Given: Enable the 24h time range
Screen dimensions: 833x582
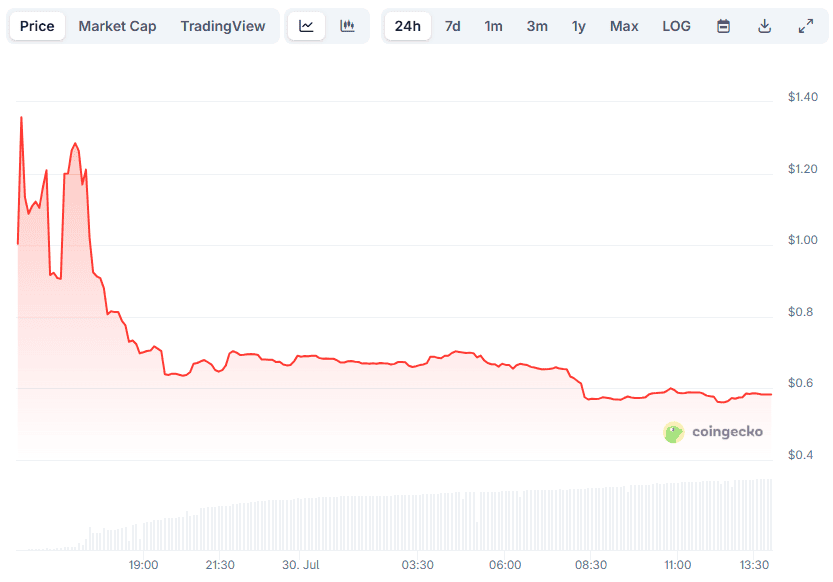Looking at the screenshot, I should pyautogui.click(x=407, y=26).
